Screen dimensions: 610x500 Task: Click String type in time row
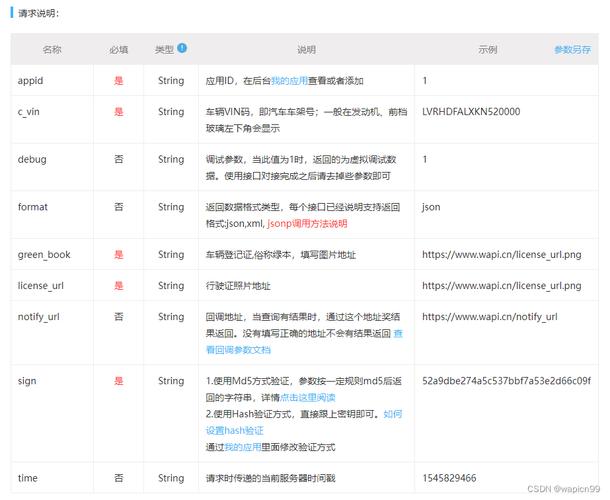[x=171, y=478]
